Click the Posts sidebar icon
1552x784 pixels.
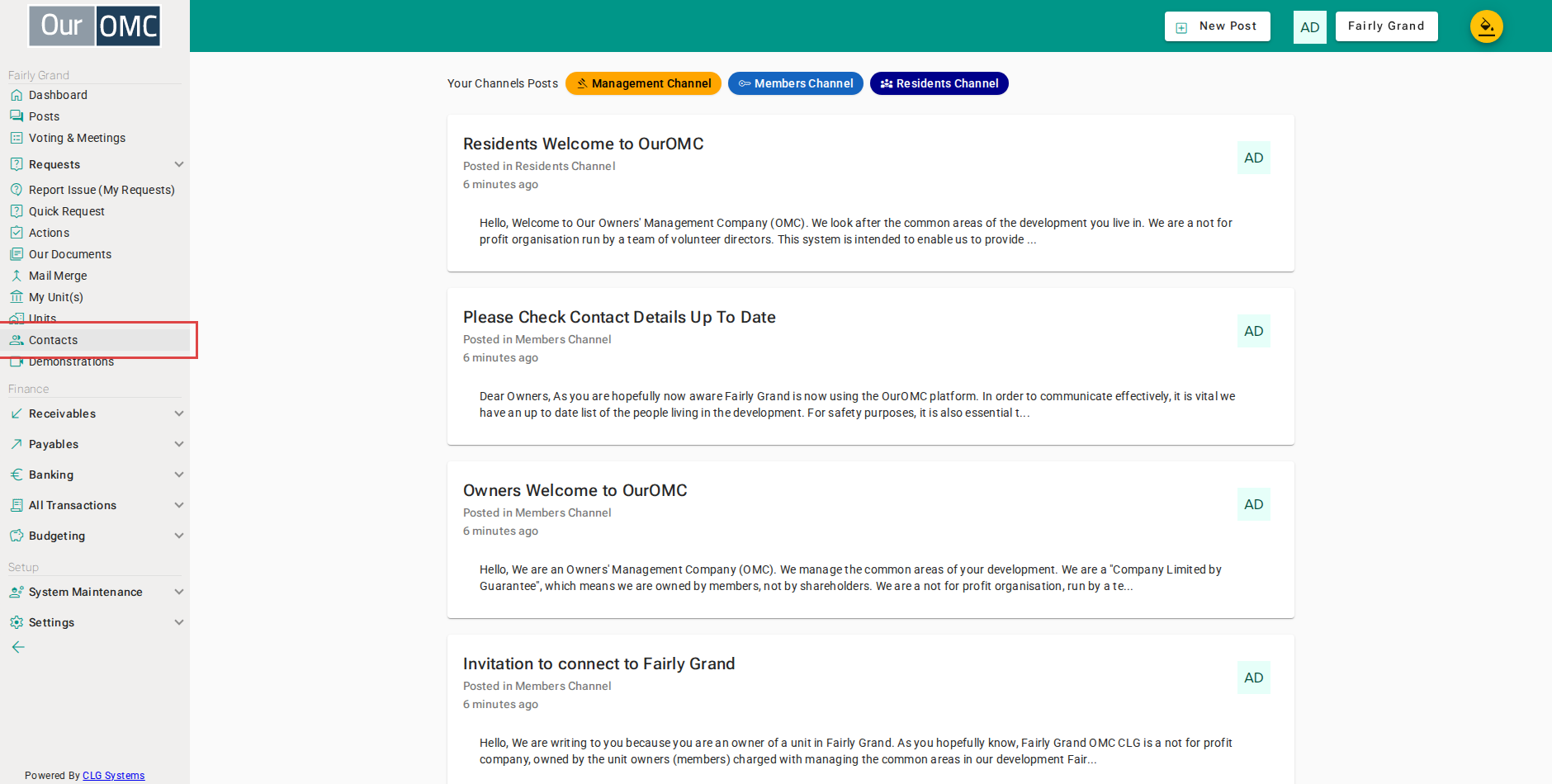tap(17, 116)
